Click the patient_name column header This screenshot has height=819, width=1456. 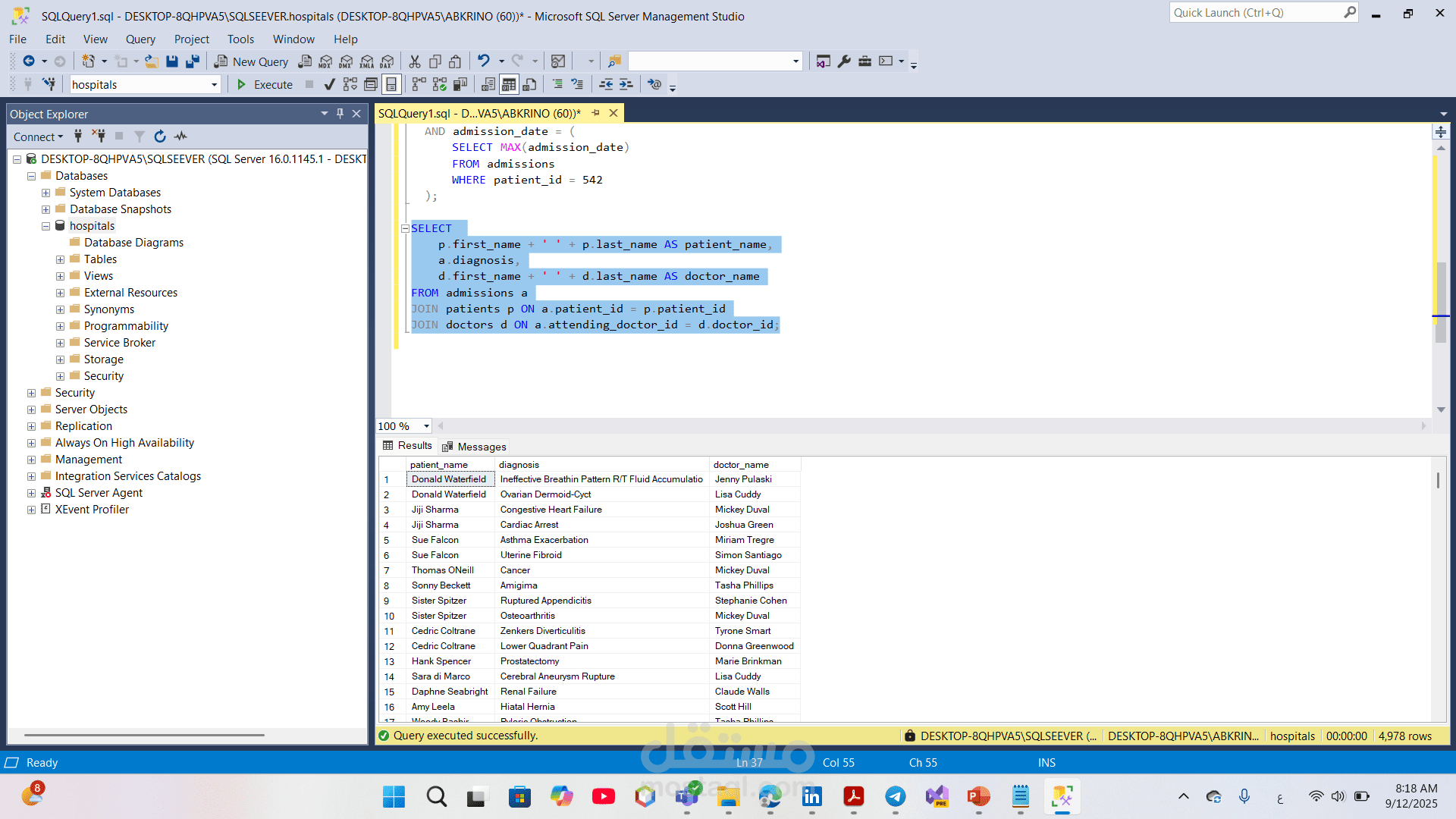(x=450, y=465)
